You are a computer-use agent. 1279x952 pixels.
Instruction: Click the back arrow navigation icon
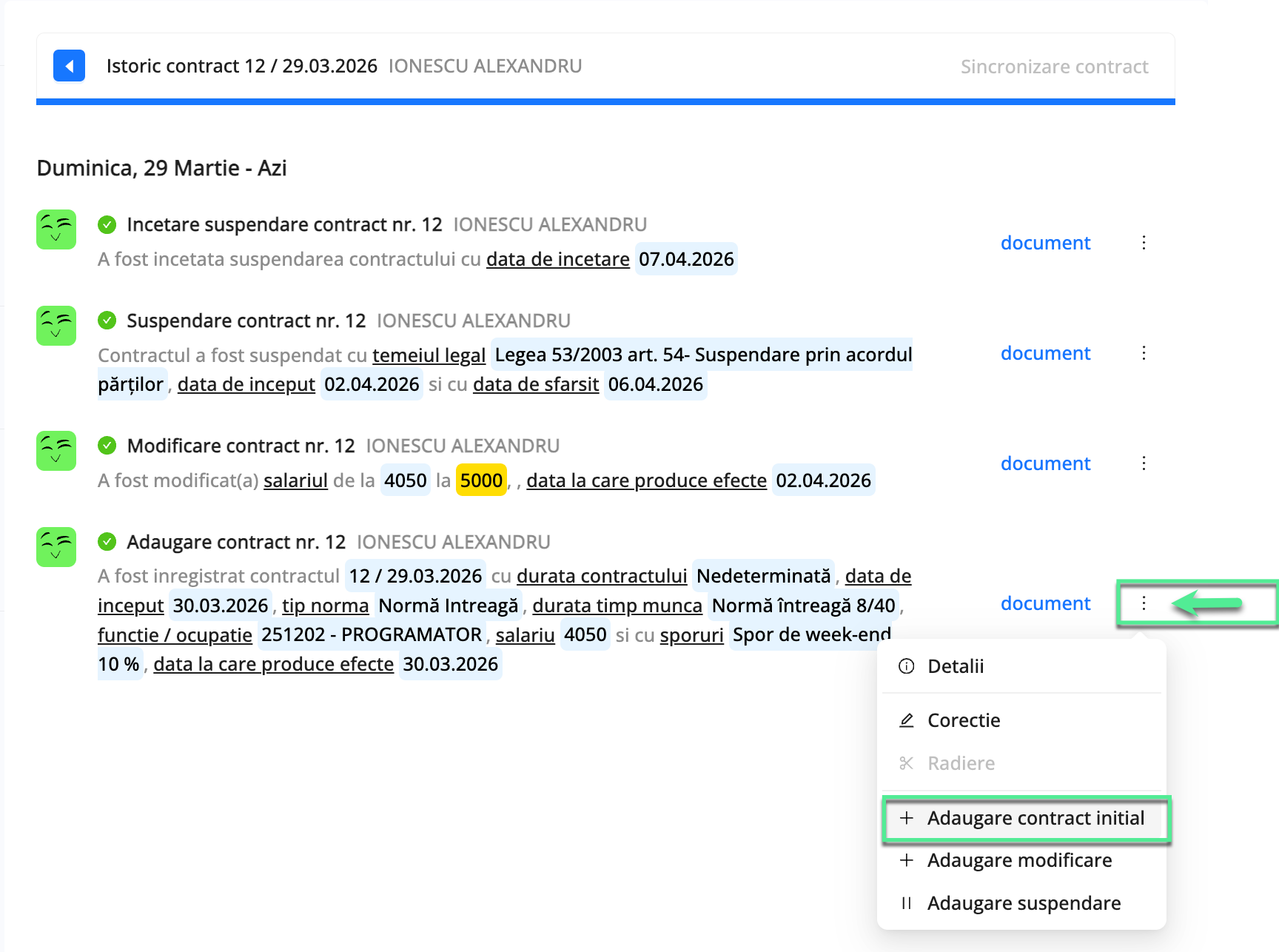(69, 66)
